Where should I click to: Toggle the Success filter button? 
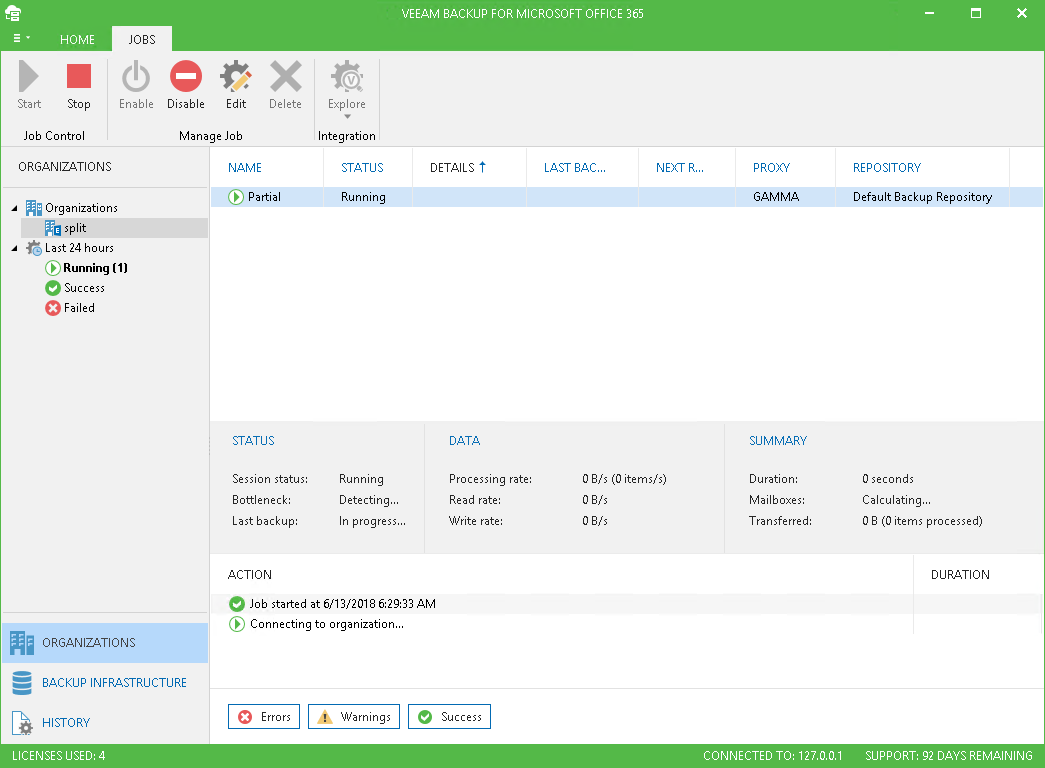tap(449, 717)
